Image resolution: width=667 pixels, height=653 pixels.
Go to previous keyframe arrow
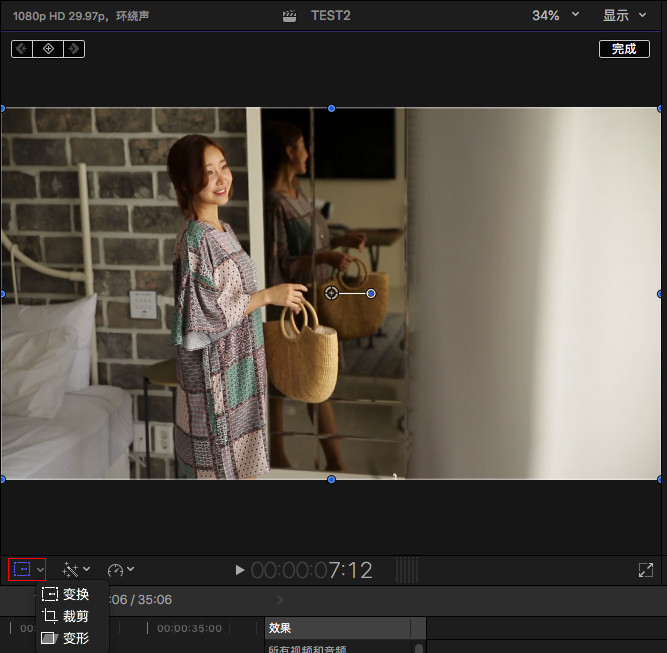[x=22, y=49]
